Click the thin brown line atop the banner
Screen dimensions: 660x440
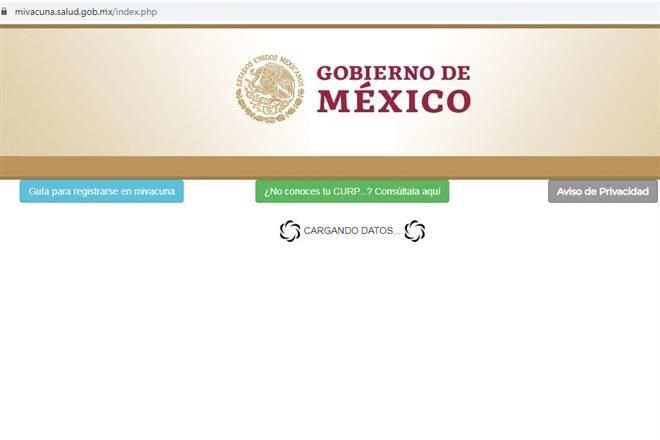[x=330, y=26]
